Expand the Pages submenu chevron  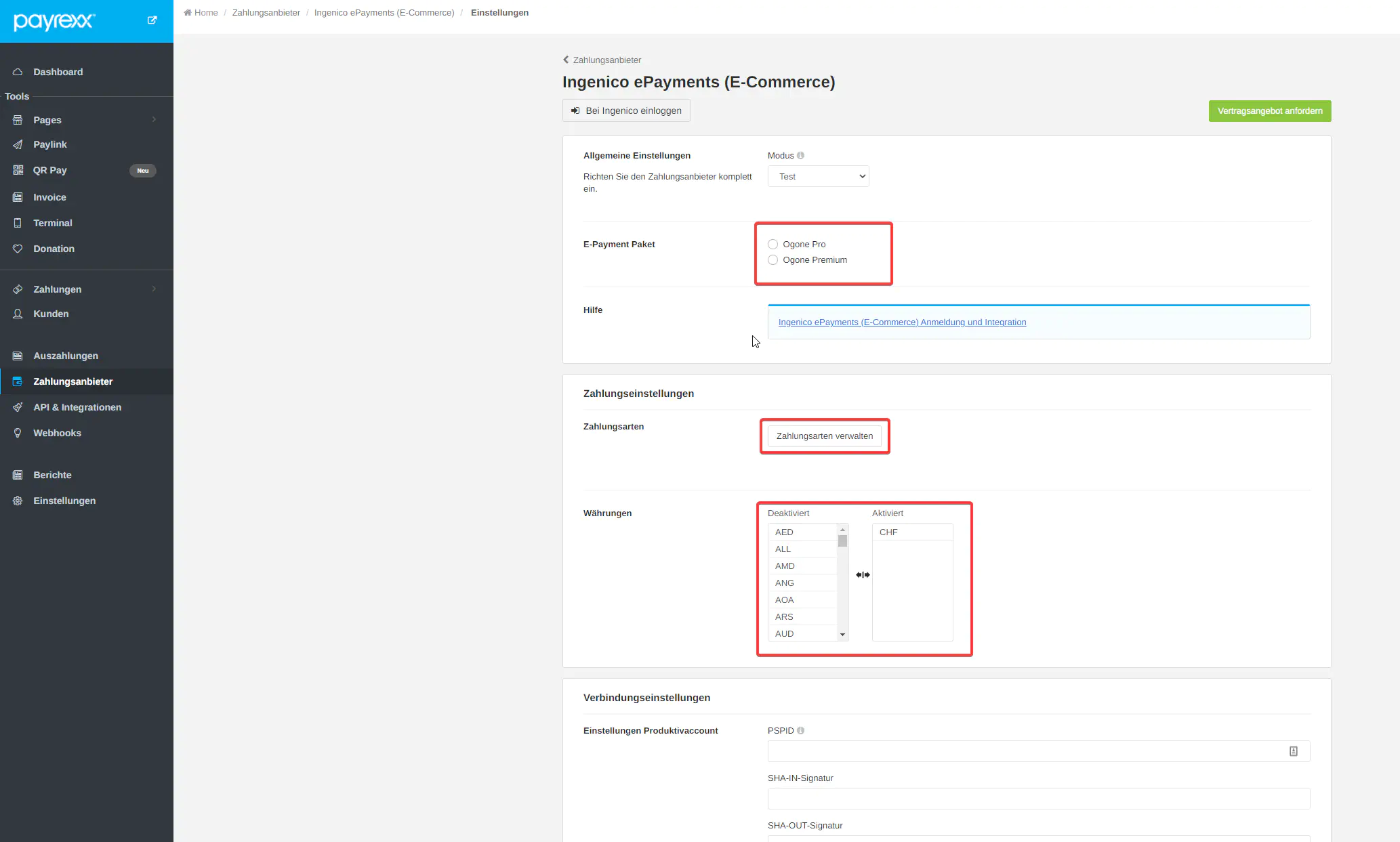pos(154,120)
